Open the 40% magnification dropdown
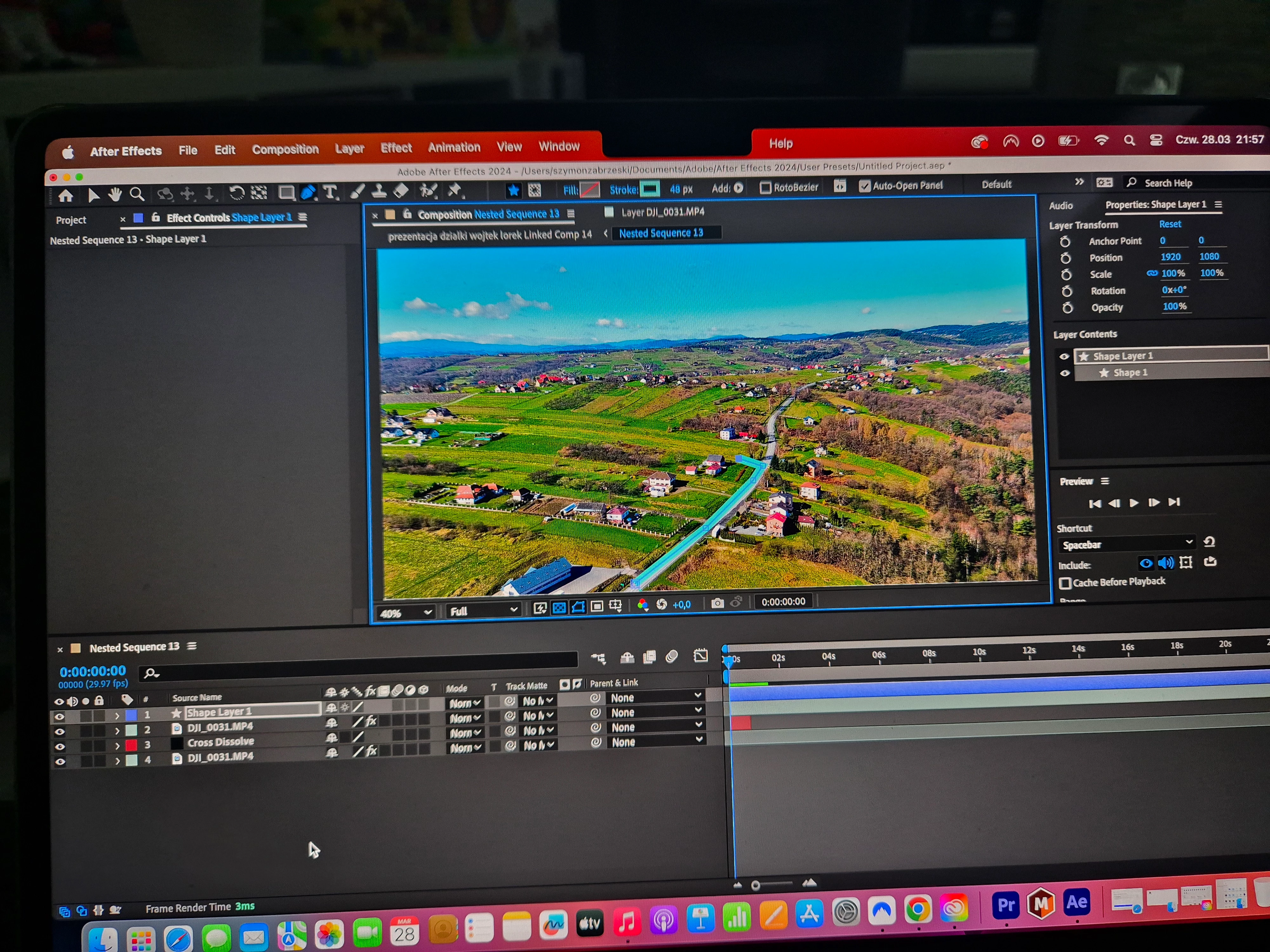Screen dimensions: 1270x952 (405, 612)
